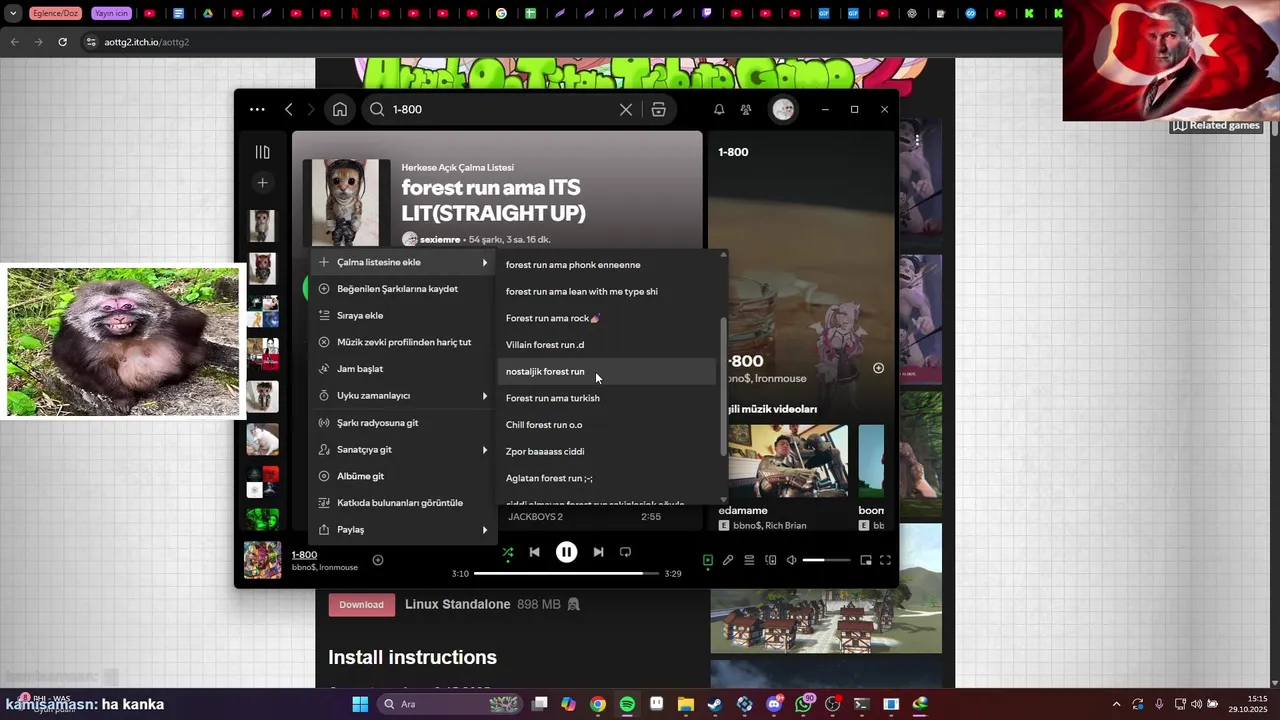Select Forest run ama turkish playlist

point(607,398)
